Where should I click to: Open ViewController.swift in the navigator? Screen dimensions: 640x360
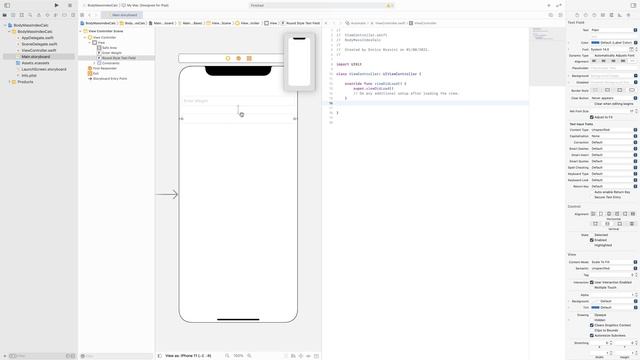[x=39, y=50]
